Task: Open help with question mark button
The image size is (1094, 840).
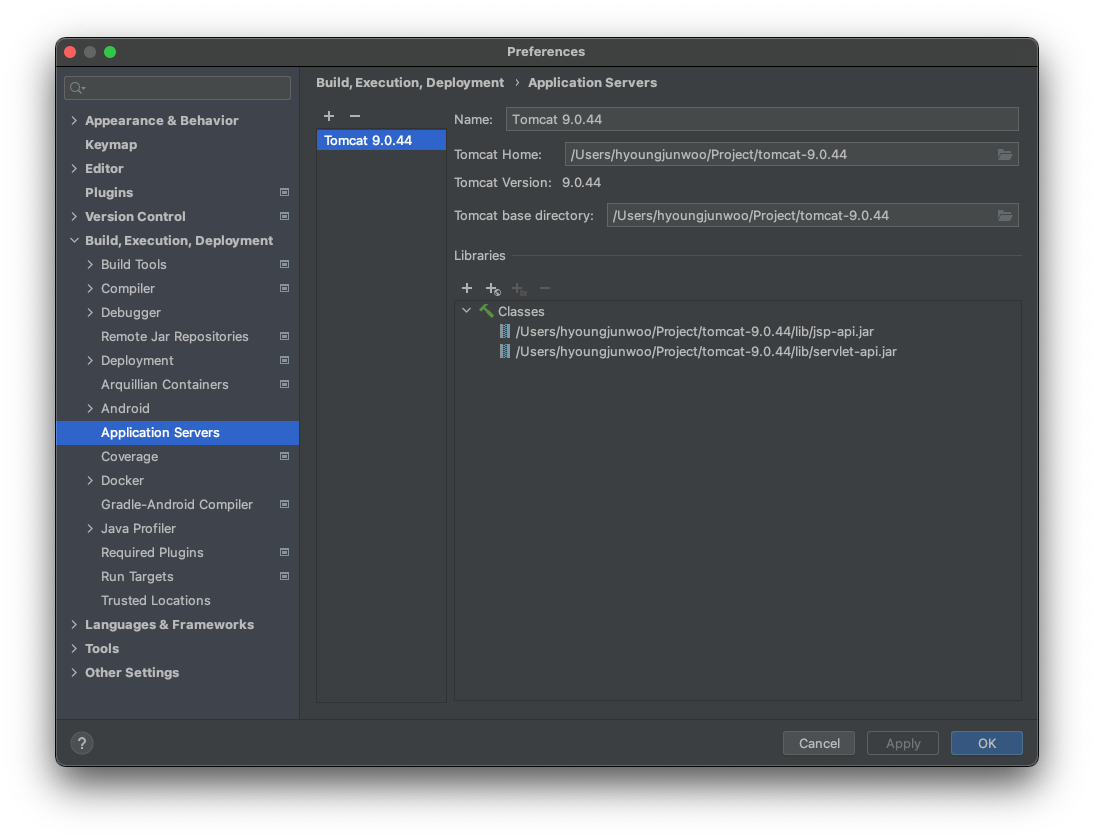Action: pos(82,743)
